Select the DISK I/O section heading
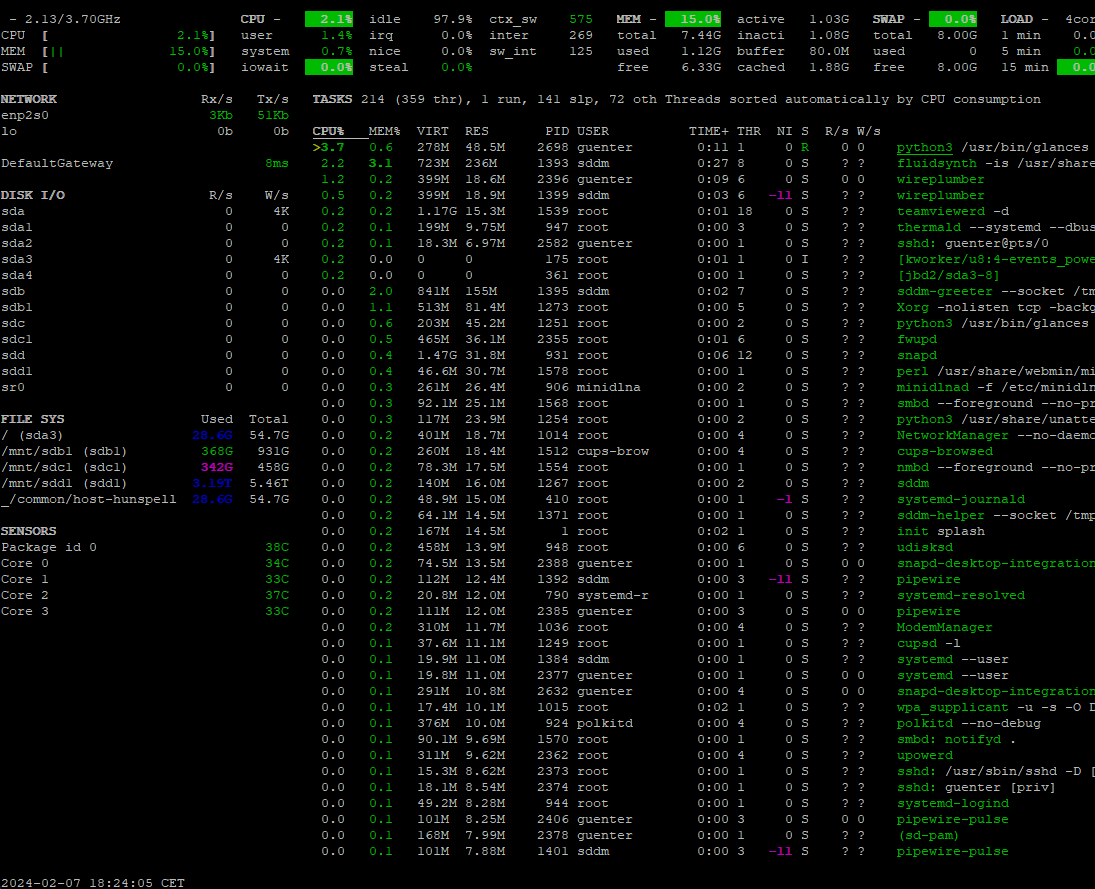Screen dimensions: 1095x889 (33, 196)
